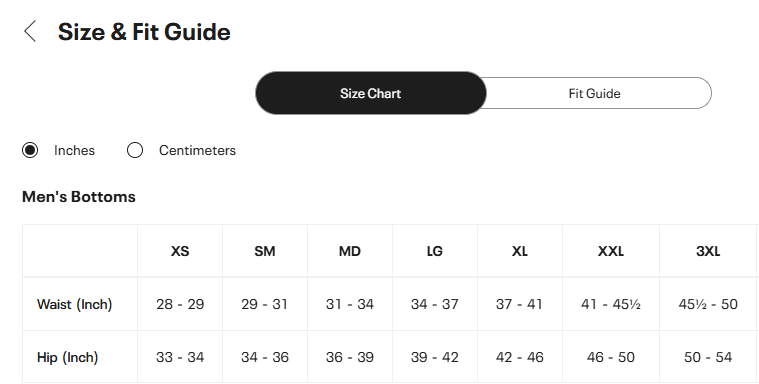Click the LG column header
The width and height of the screenshot is (759, 384).
tap(435, 251)
